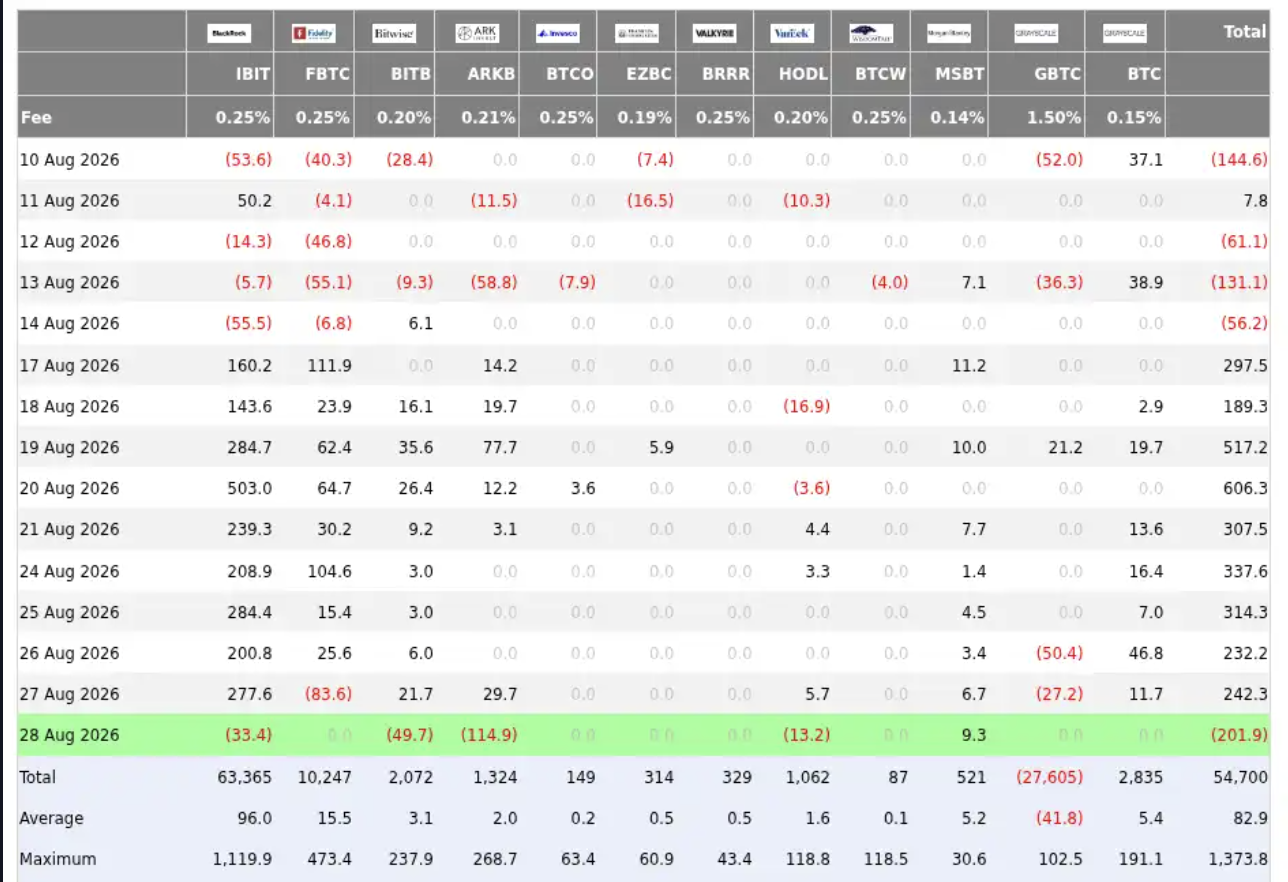1288x882 pixels.
Task: Click the (16.9) HODL value on 18 Aug
Action: coord(807,407)
